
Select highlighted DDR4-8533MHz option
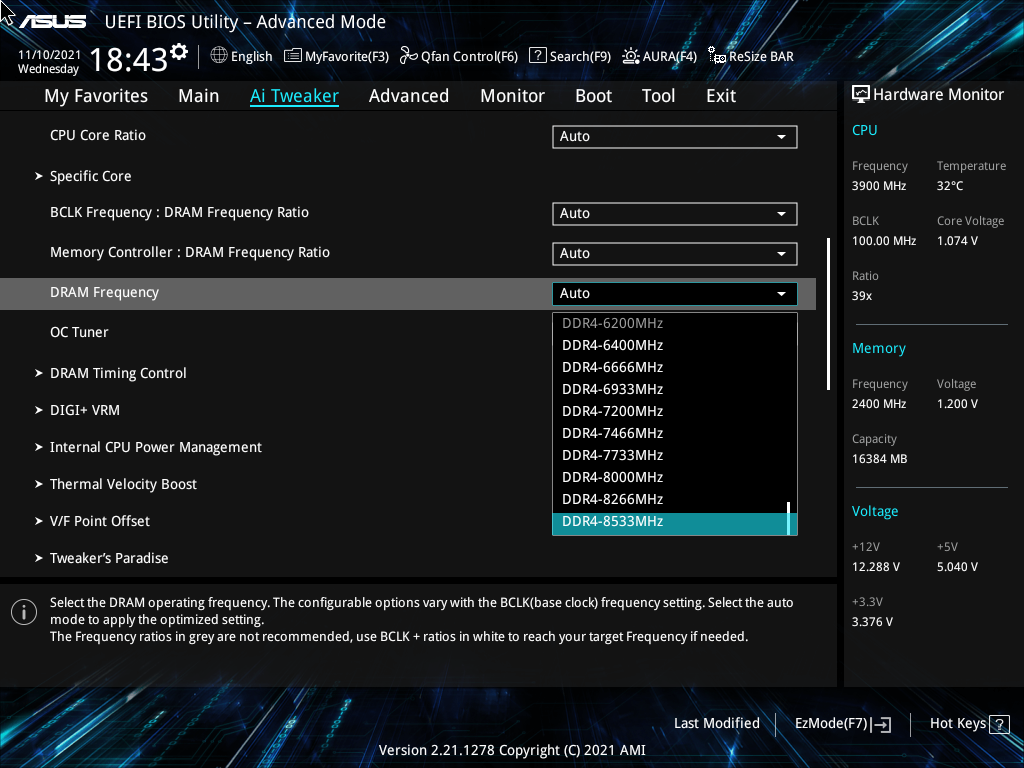[675, 522]
